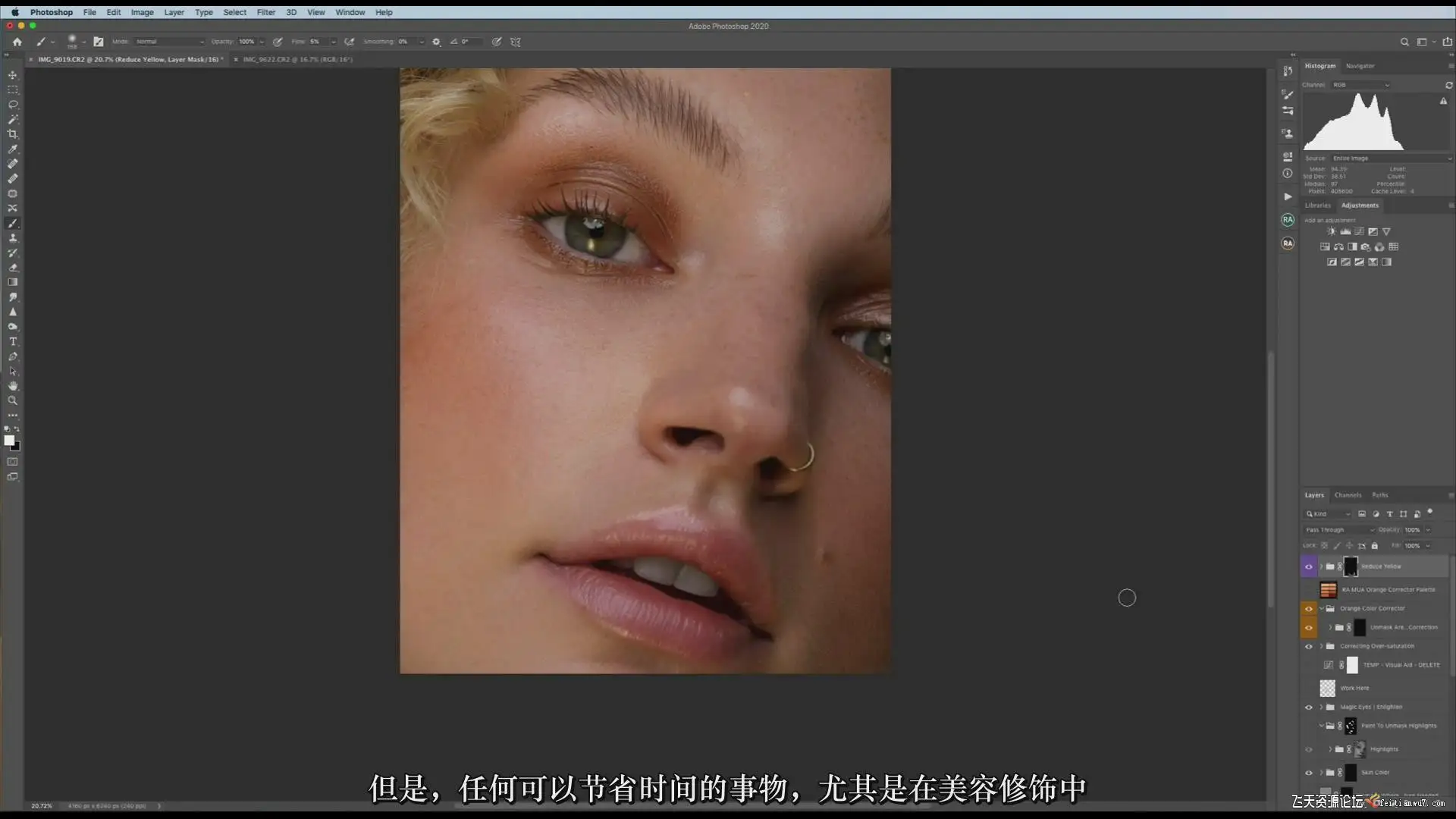Select the Type tool

pos(12,341)
